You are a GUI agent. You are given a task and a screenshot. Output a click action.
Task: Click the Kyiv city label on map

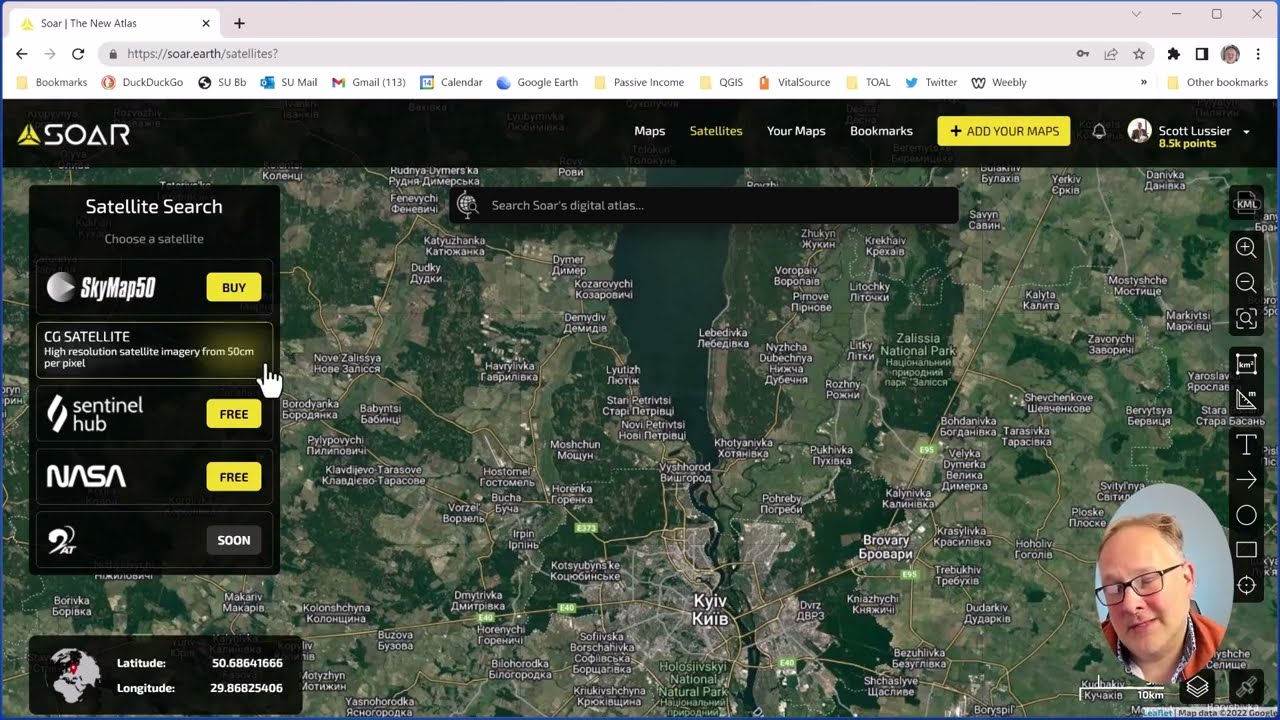coord(711,609)
